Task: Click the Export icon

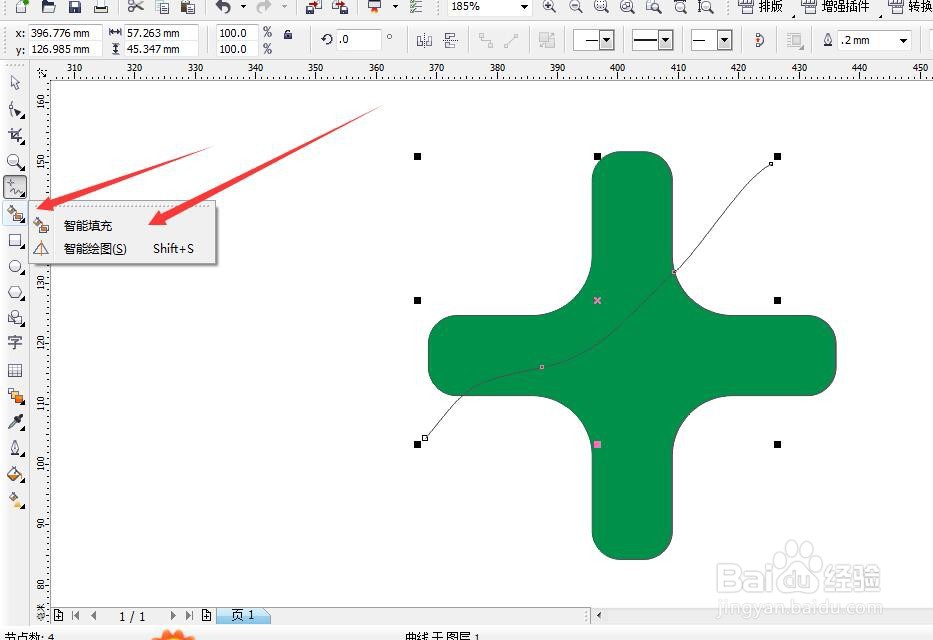Action: point(340,7)
